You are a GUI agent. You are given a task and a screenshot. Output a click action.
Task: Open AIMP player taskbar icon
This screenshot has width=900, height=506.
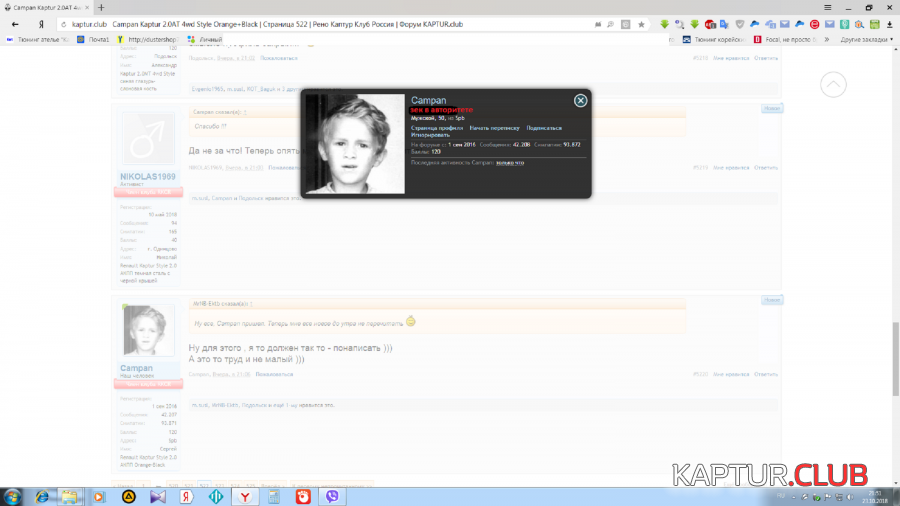(x=129, y=497)
